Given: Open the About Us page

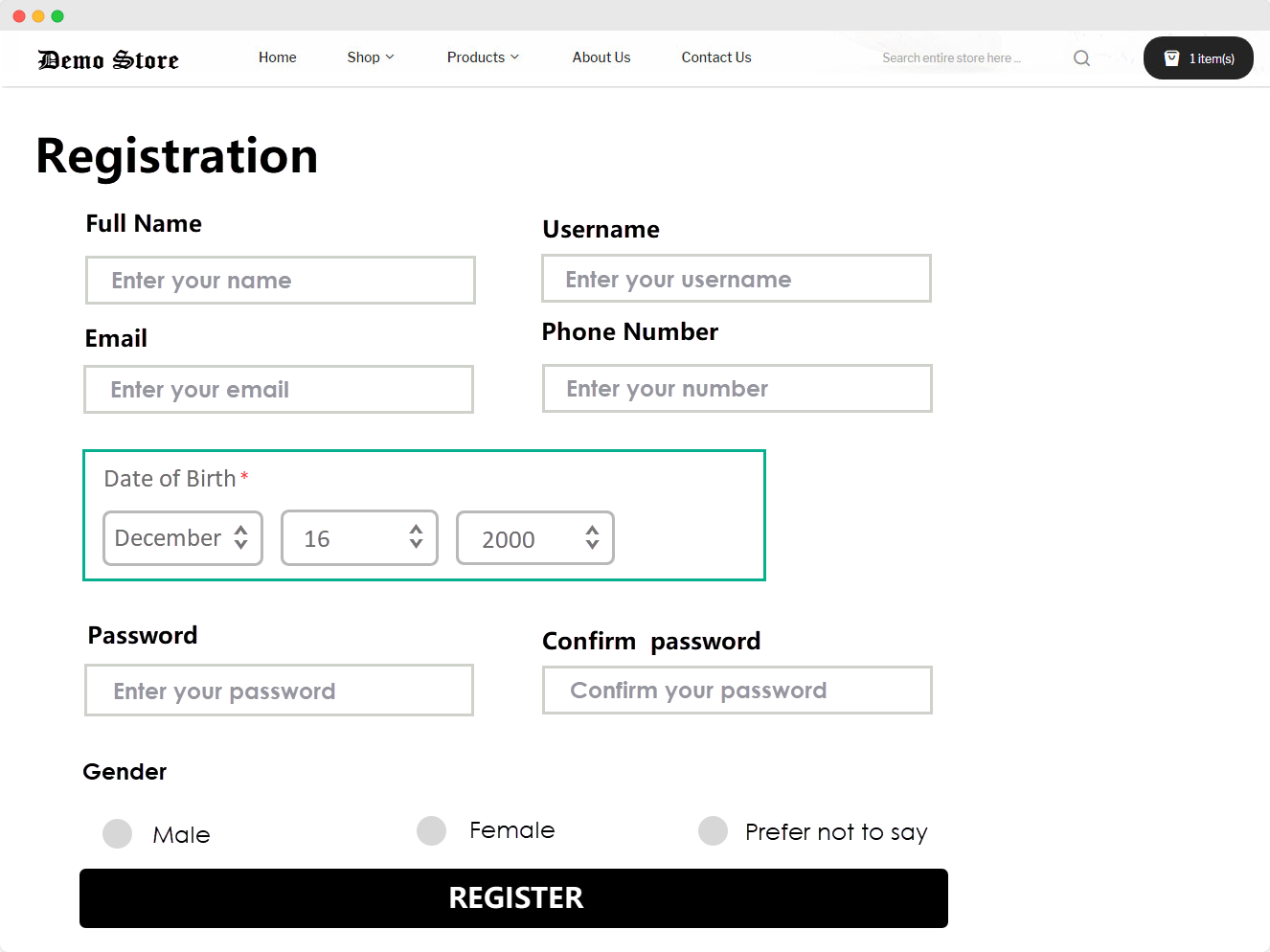Looking at the screenshot, I should pyautogui.click(x=601, y=57).
